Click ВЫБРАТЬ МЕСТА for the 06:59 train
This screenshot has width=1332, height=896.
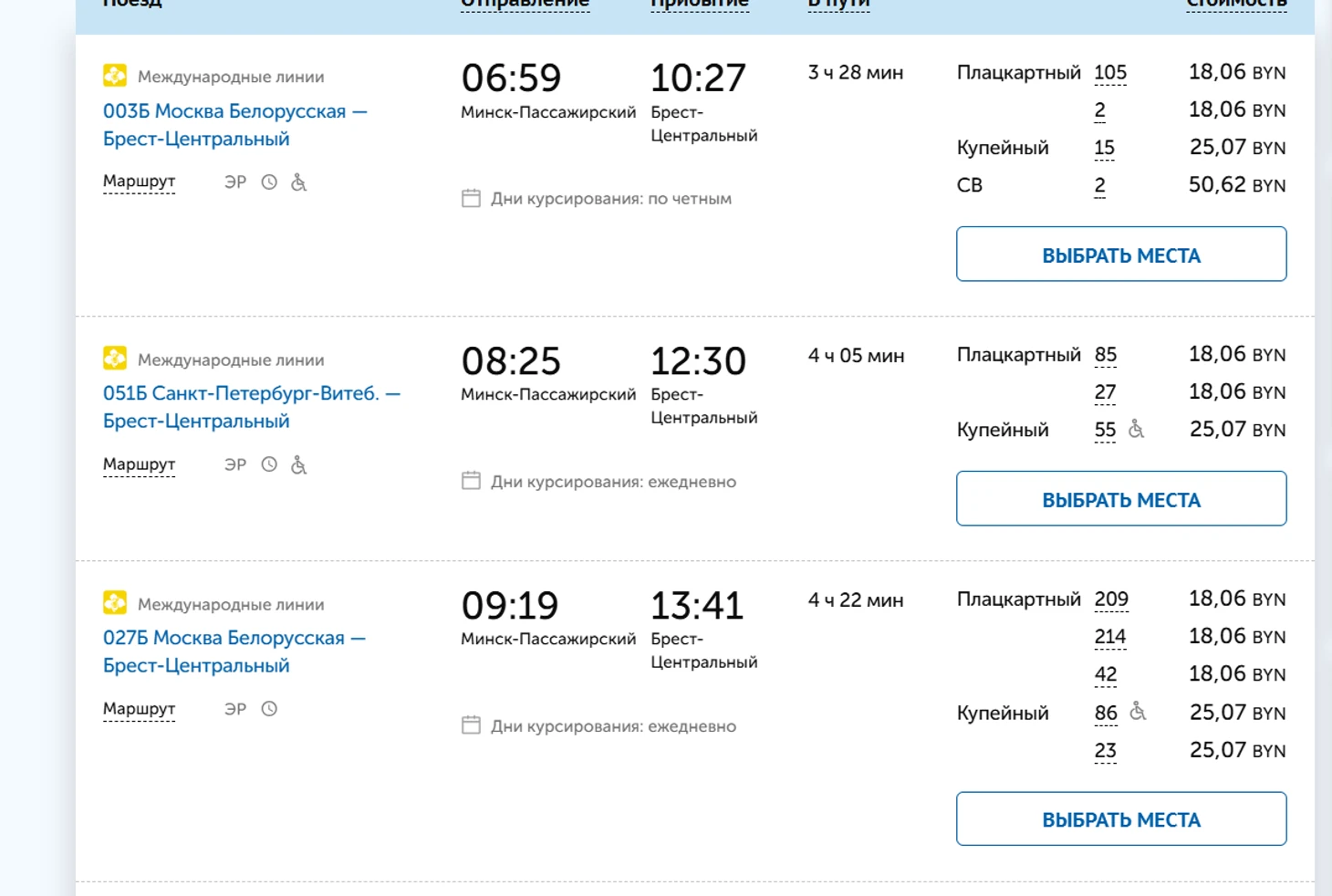1121,255
